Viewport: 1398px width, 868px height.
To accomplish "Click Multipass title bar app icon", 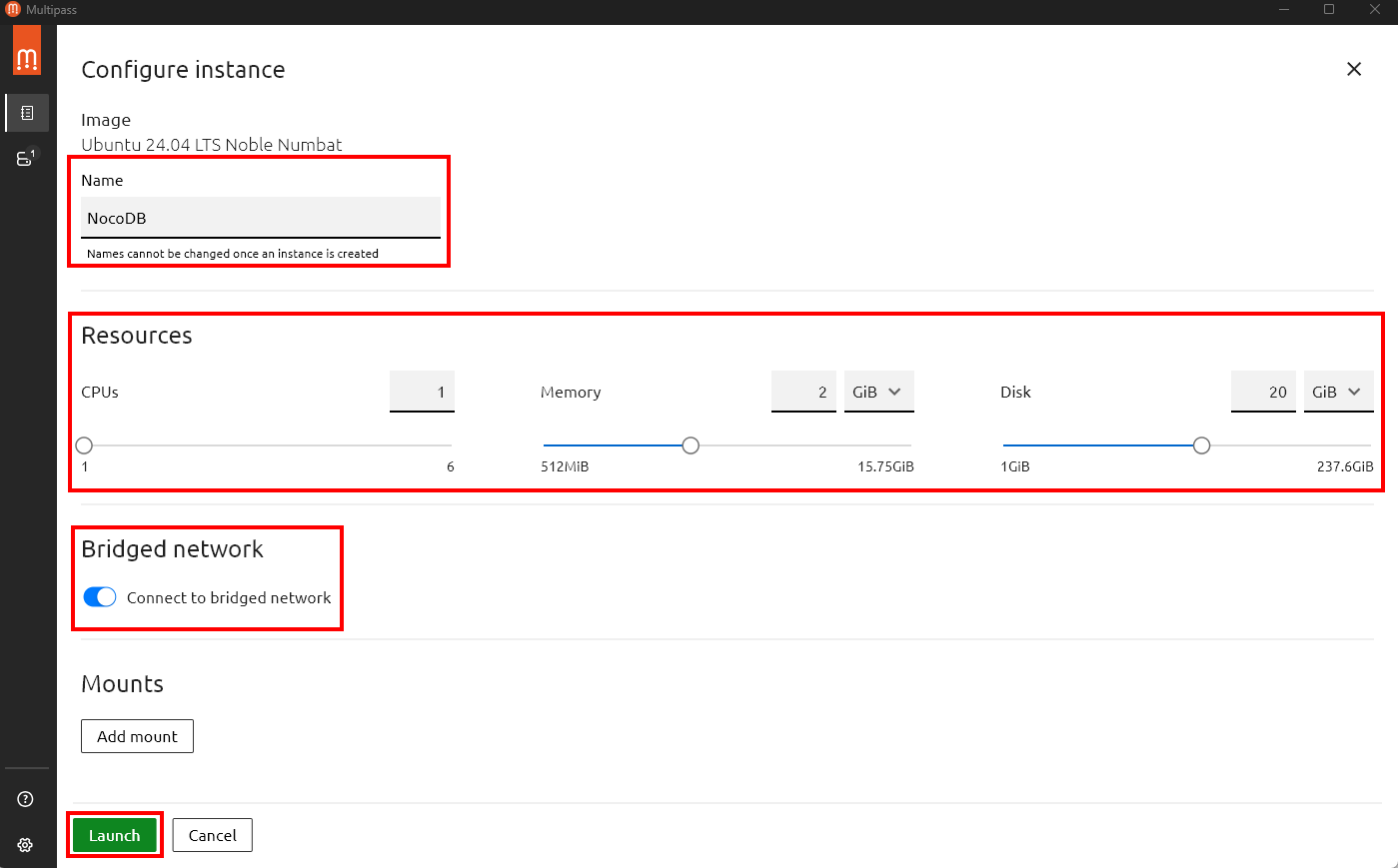I will tap(13, 10).
